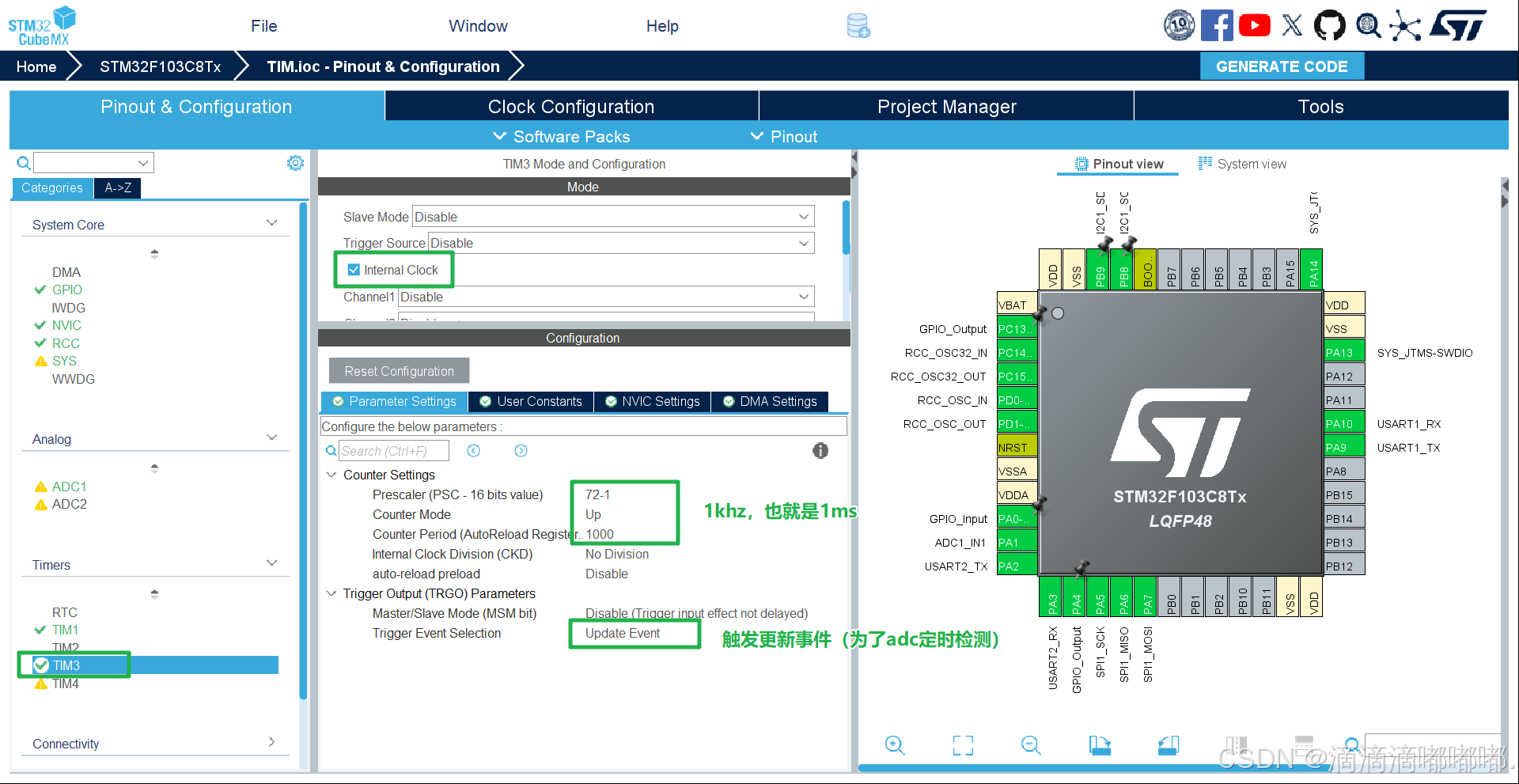Go to next parameter search result
This screenshot has width=1519, height=784.
[521, 450]
